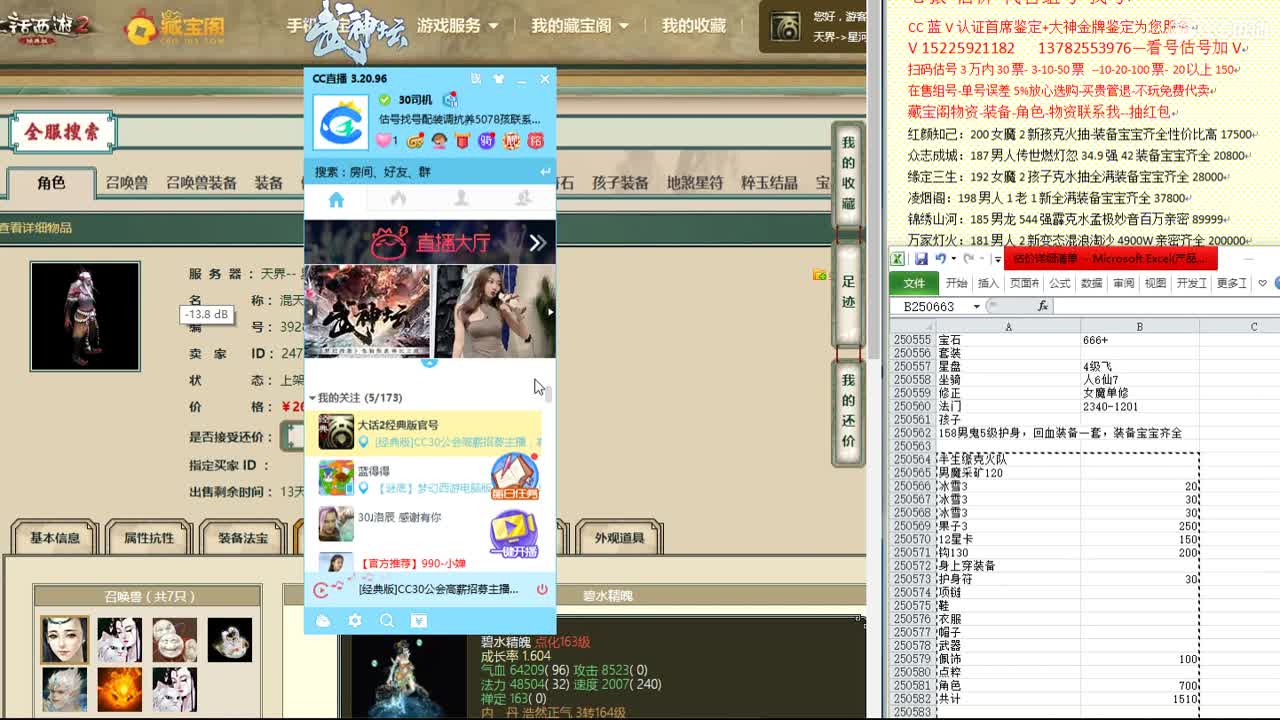Viewport: 1280px width, 720px height.
Task: Click the 全服搜索 button
Action: [x=62, y=131]
